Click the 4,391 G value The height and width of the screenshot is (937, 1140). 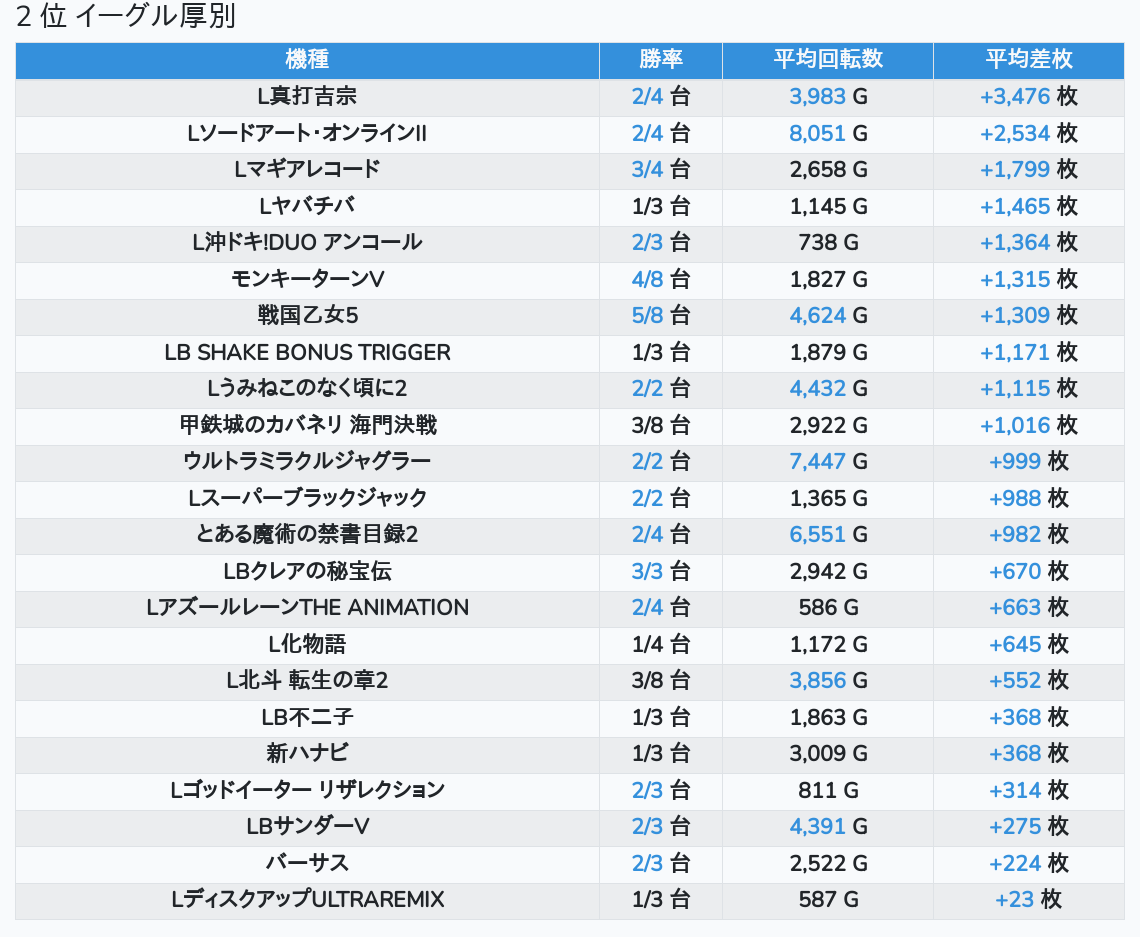[827, 827]
